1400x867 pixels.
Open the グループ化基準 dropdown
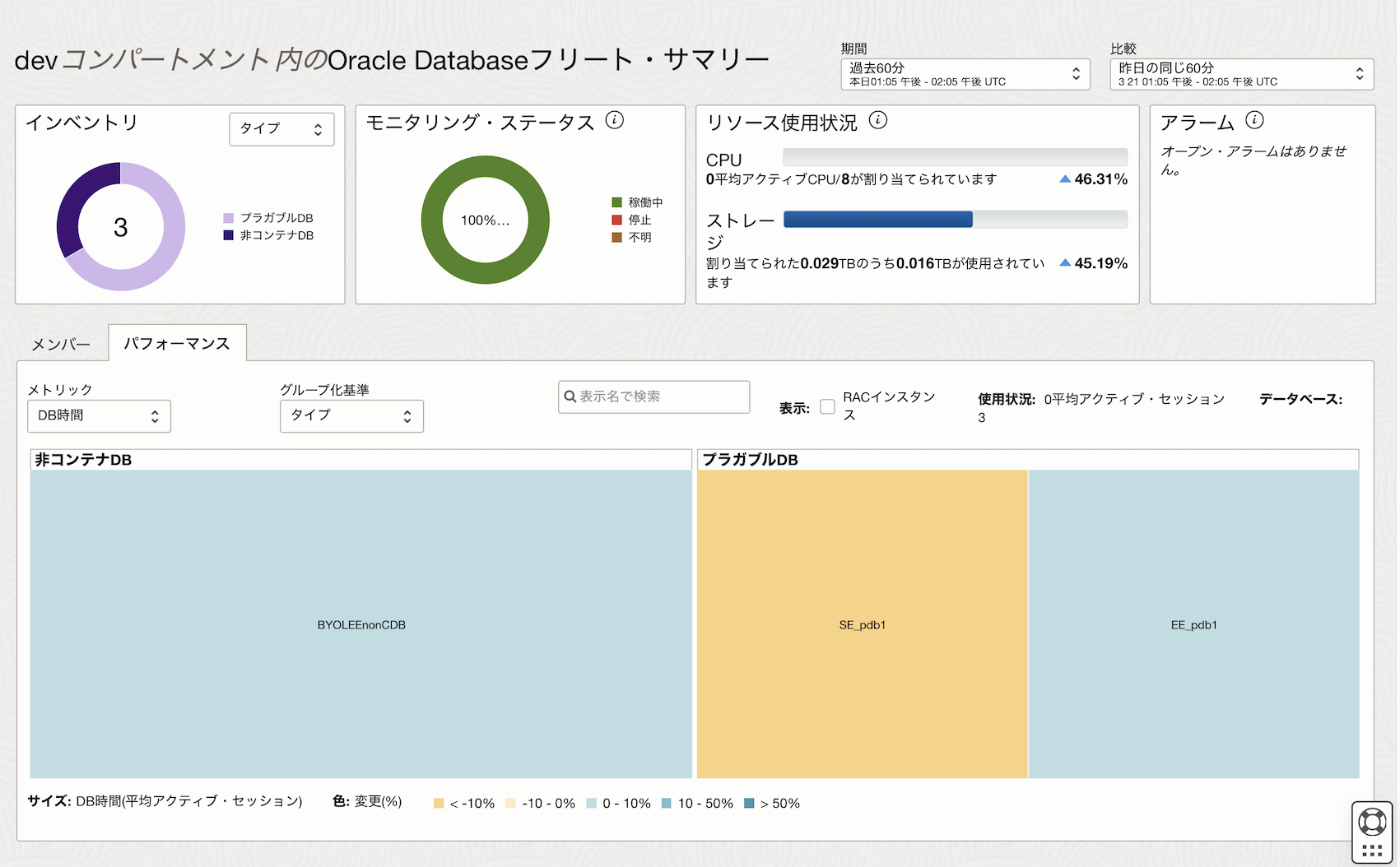pyautogui.click(x=351, y=416)
